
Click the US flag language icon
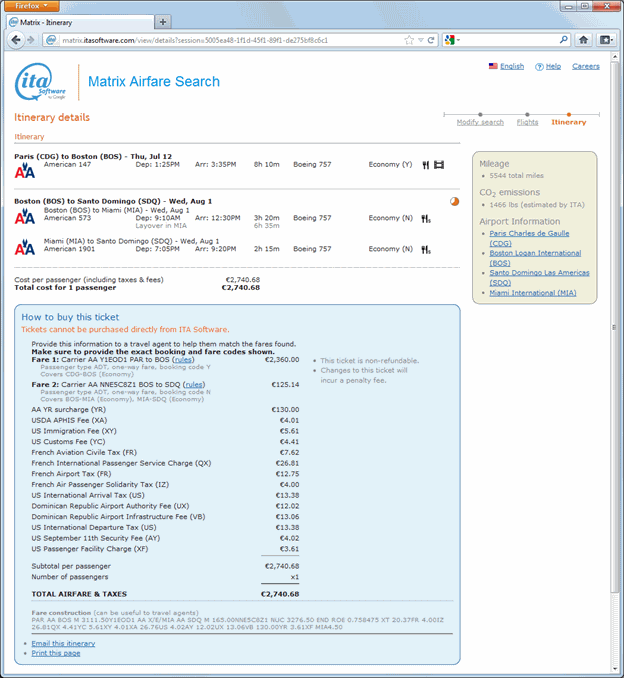pyautogui.click(x=493, y=66)
